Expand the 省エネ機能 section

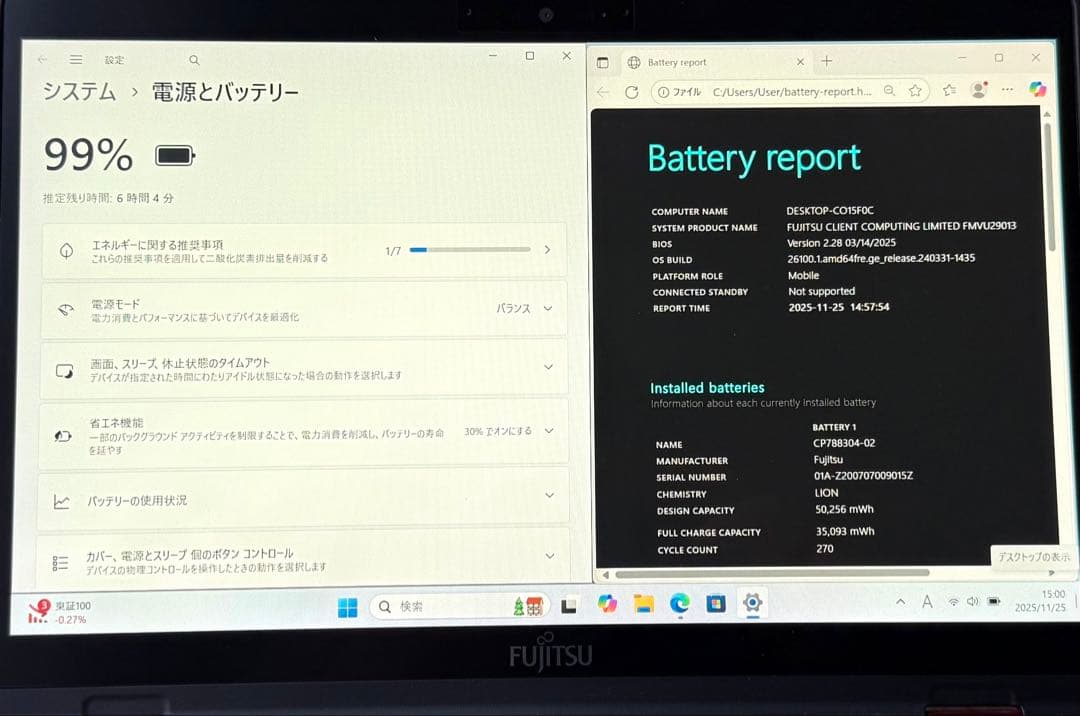coord(549,430)
